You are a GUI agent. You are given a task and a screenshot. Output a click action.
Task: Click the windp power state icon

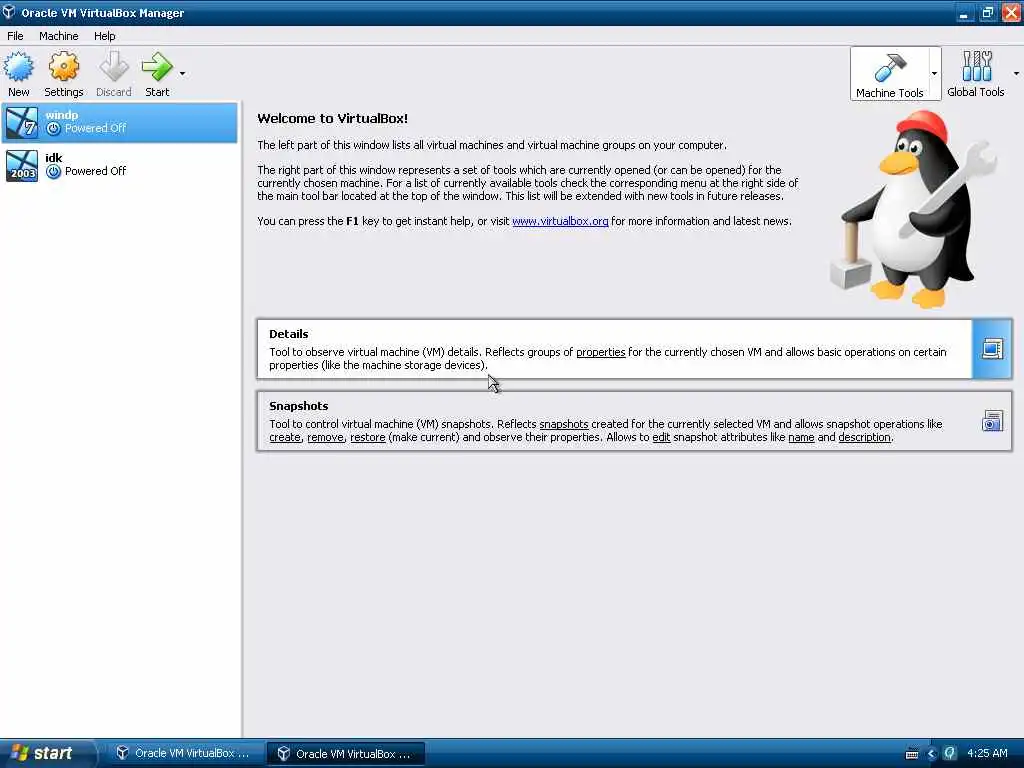click(54, 129)
